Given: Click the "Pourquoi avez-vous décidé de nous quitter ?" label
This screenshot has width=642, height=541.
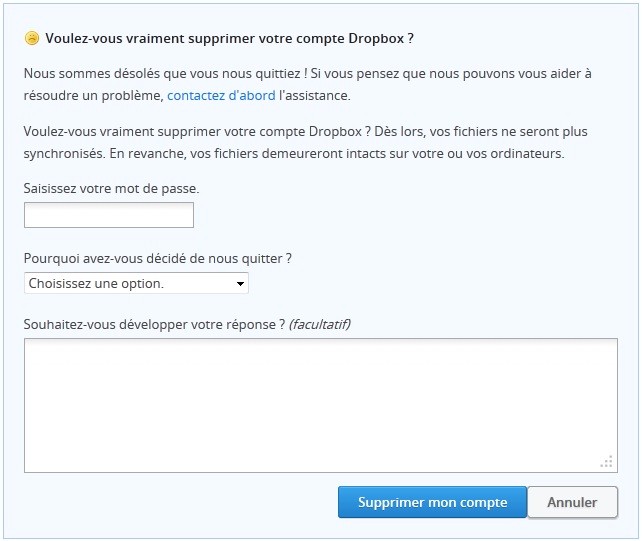Looking at the screenshot, I should click(158, 258).
